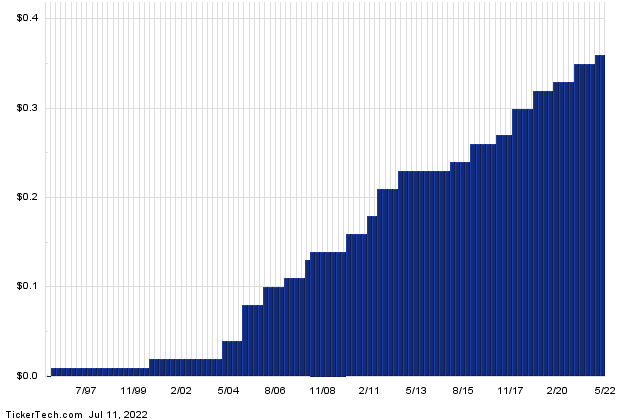Screen dimensions: 640x420
Task: Click the 5/13 x-axis date label
Action: (x=417, y=391)
